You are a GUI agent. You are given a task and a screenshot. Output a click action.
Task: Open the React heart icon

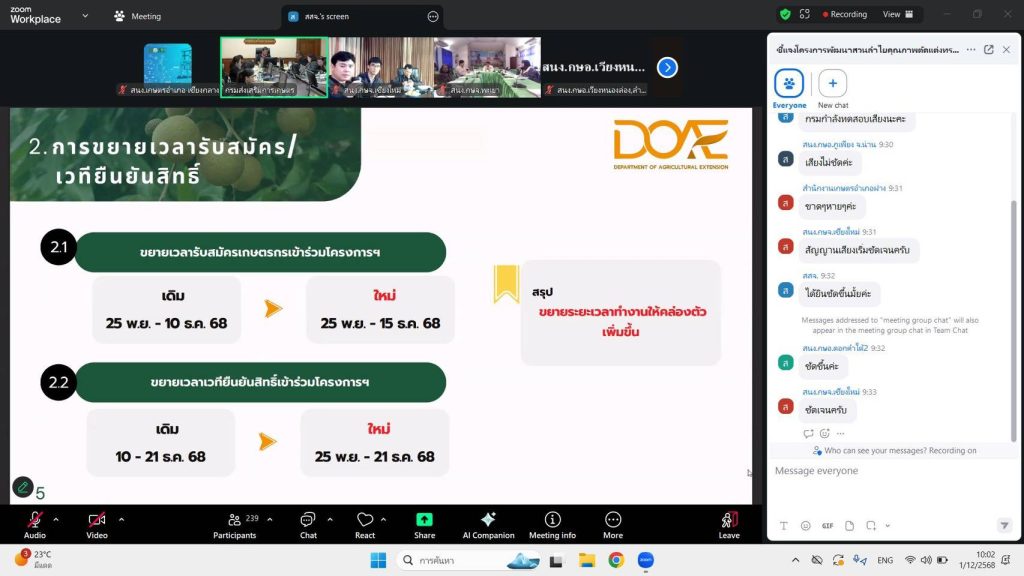click(365, 520)
